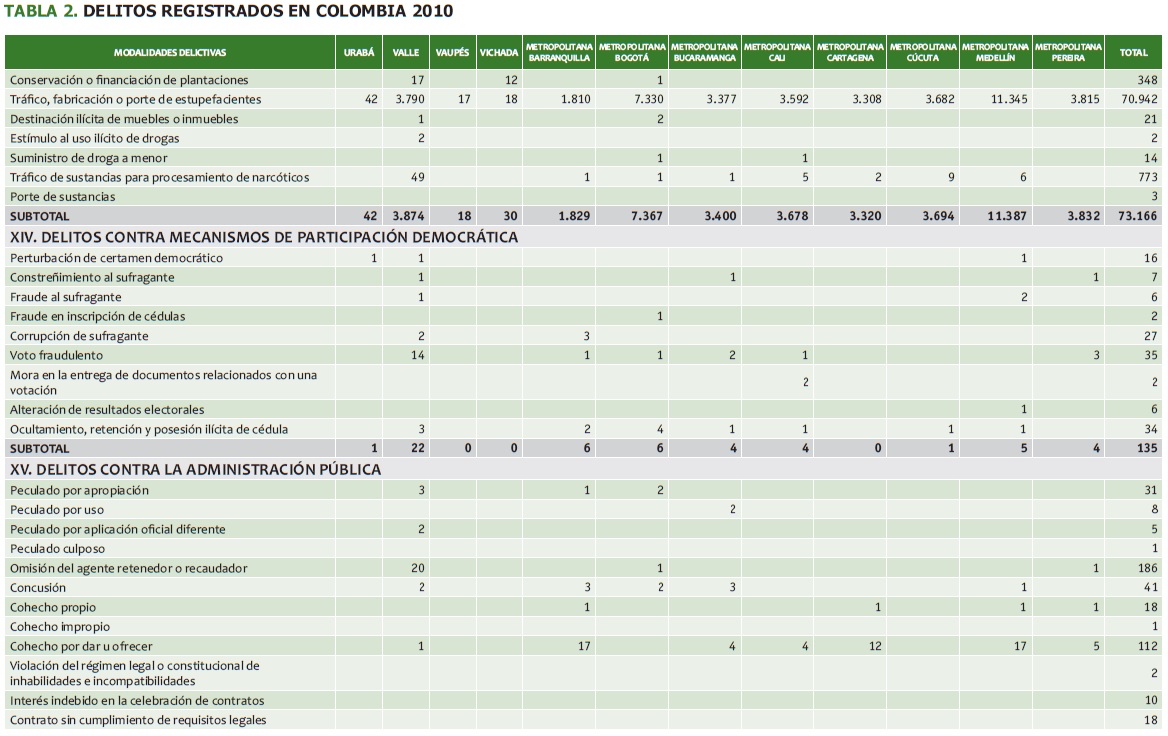The height and width of the screenshot is (736, 1168).
Task: Select section heading XIV on democratic participation
Action: pyautogui.click(x=264, y=237)
